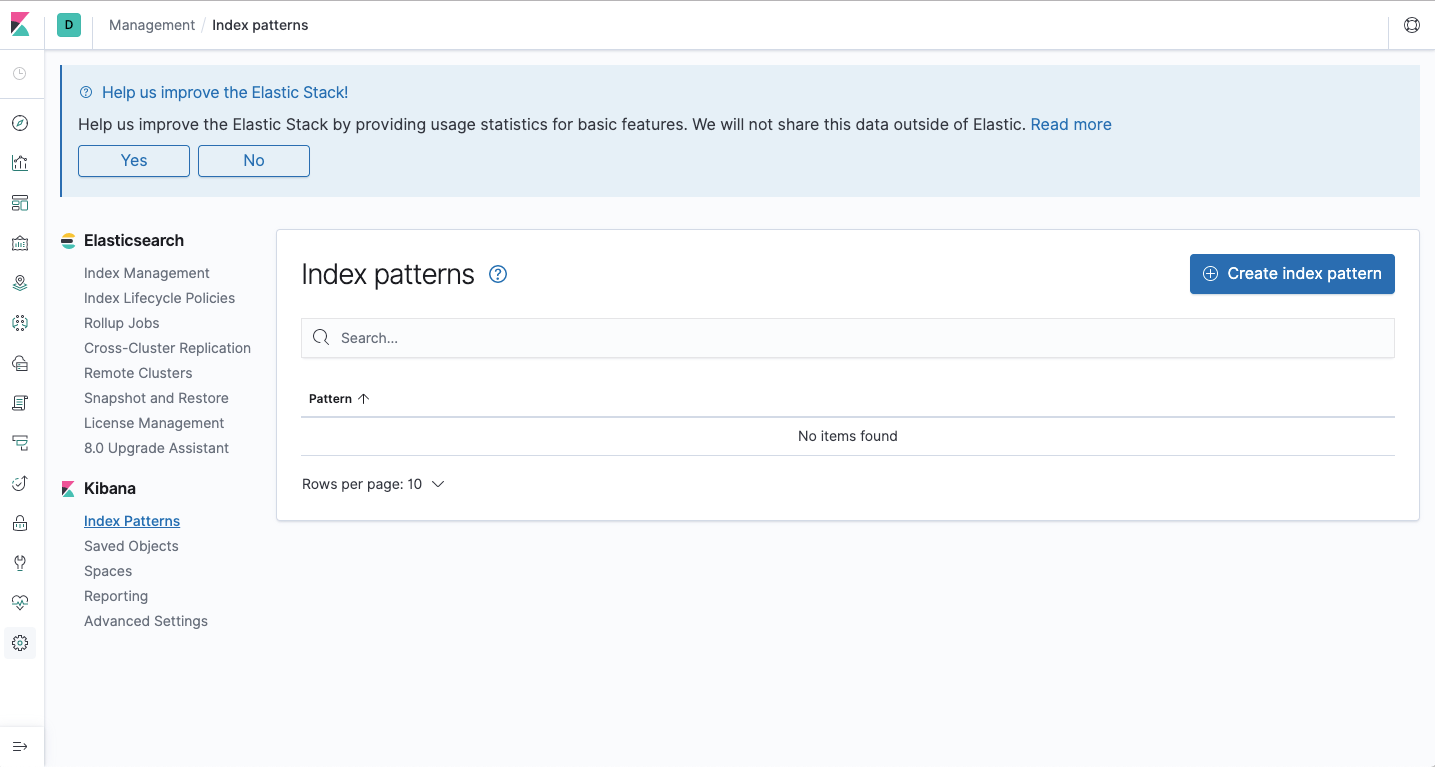Click the Index patterns breadcrumb
The height and width of the screenshot is (767, 1435).
(x=260, y=25)
